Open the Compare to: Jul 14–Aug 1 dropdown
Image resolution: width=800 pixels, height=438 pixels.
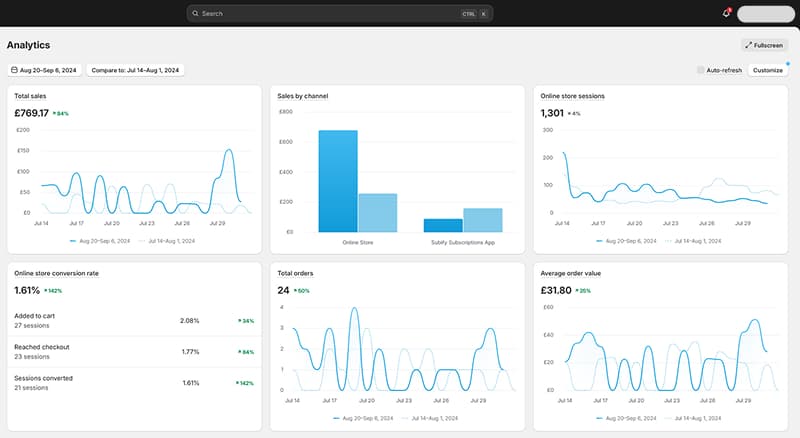pyautogui.click(x=134, y=70)
